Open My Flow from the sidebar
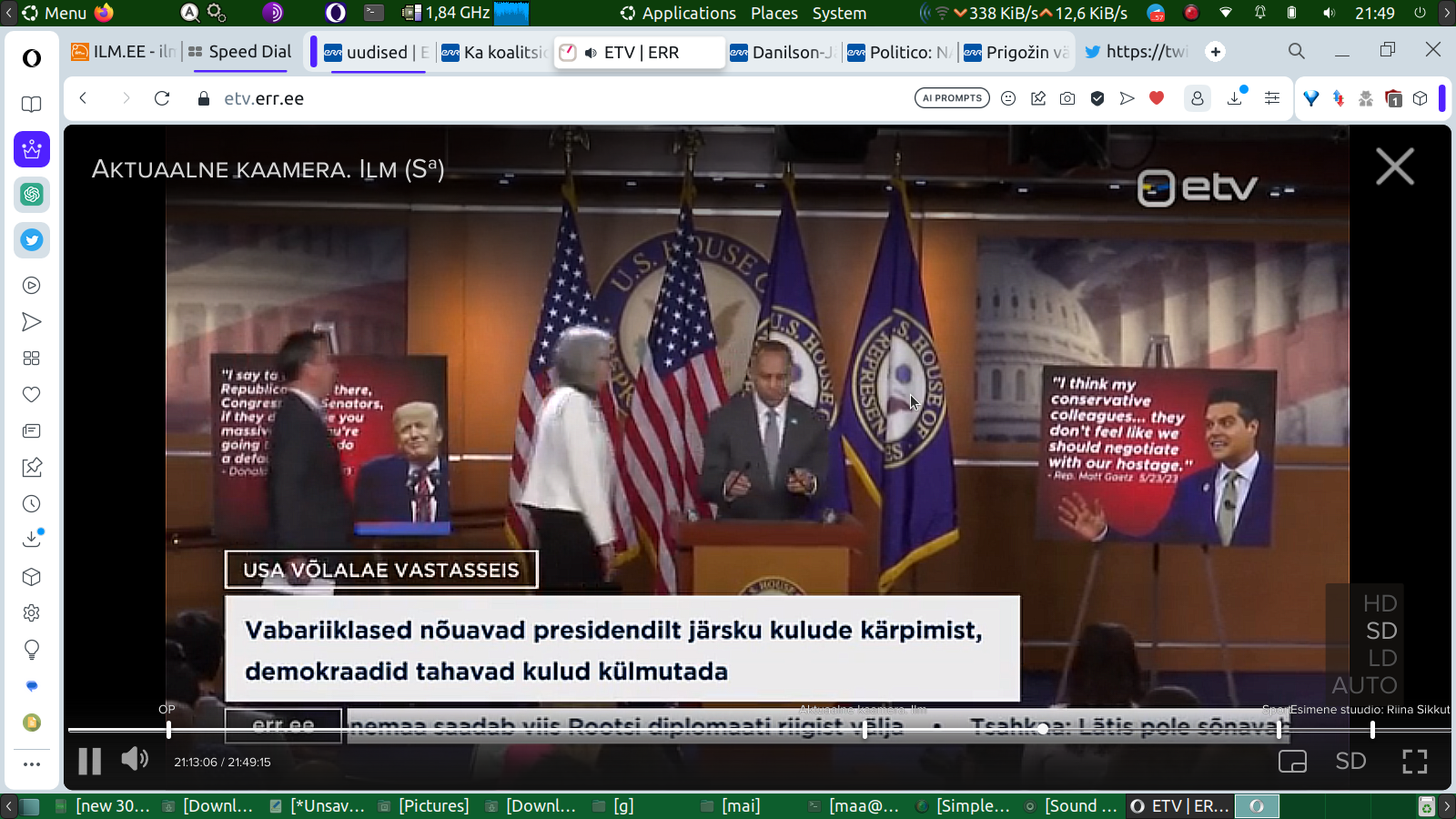1456x819 pixels. click(32, 322)
